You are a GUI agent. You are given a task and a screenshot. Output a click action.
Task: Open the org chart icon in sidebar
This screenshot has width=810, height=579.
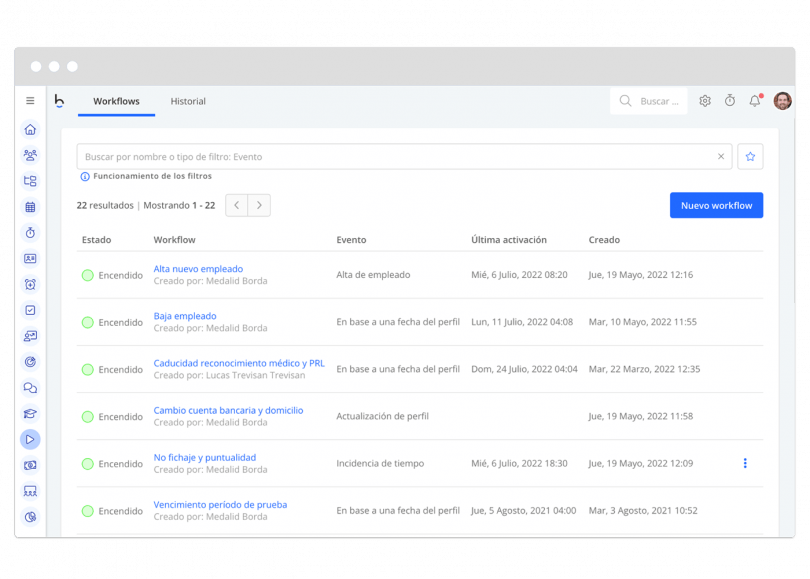[x=30, y=181]
